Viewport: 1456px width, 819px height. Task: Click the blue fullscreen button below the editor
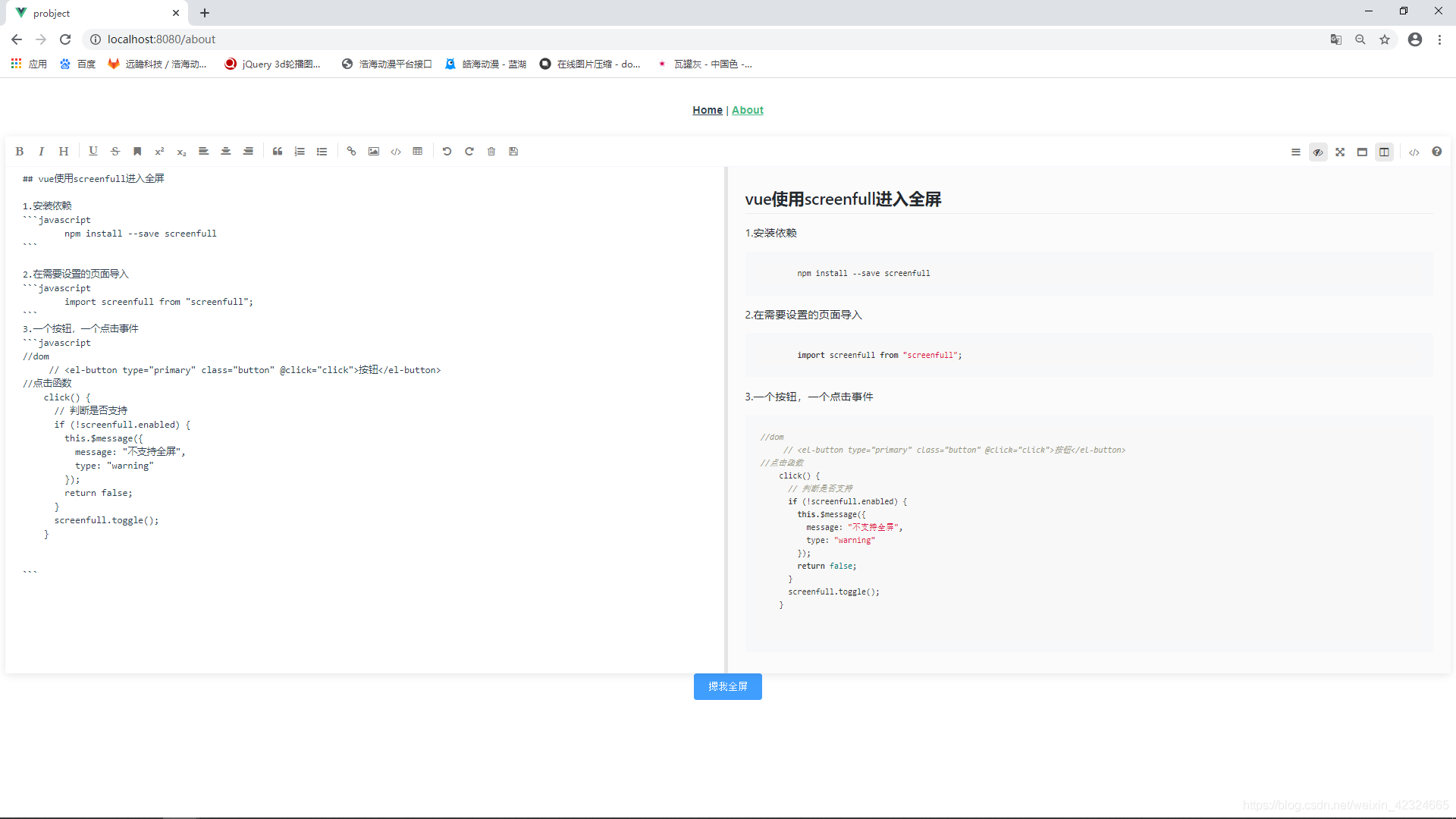point(728,686)
